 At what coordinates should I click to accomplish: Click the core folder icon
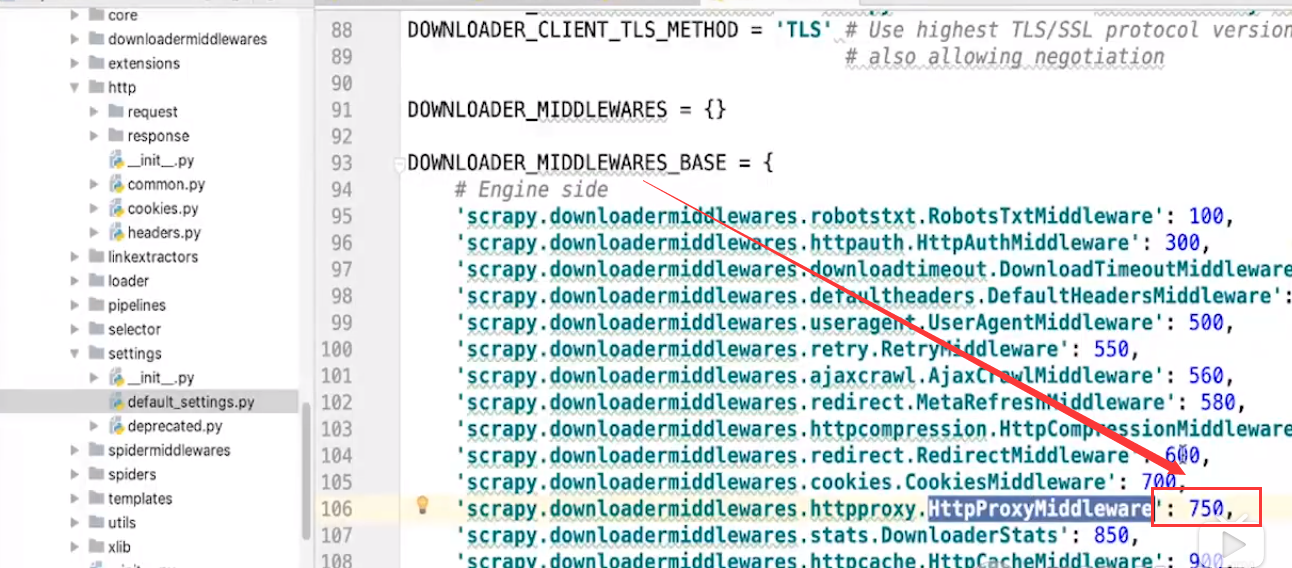click(x=96, y=15)
